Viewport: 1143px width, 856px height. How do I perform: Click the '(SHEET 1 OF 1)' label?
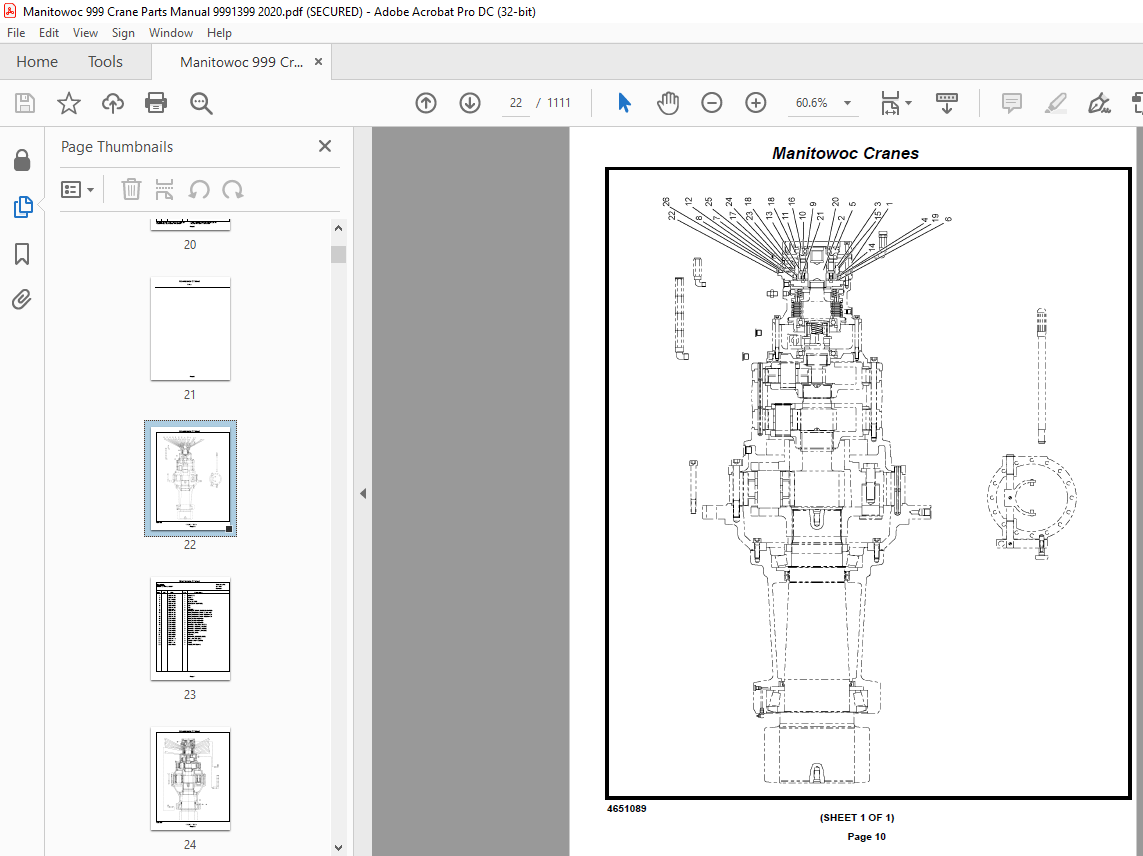pos(857,817)
